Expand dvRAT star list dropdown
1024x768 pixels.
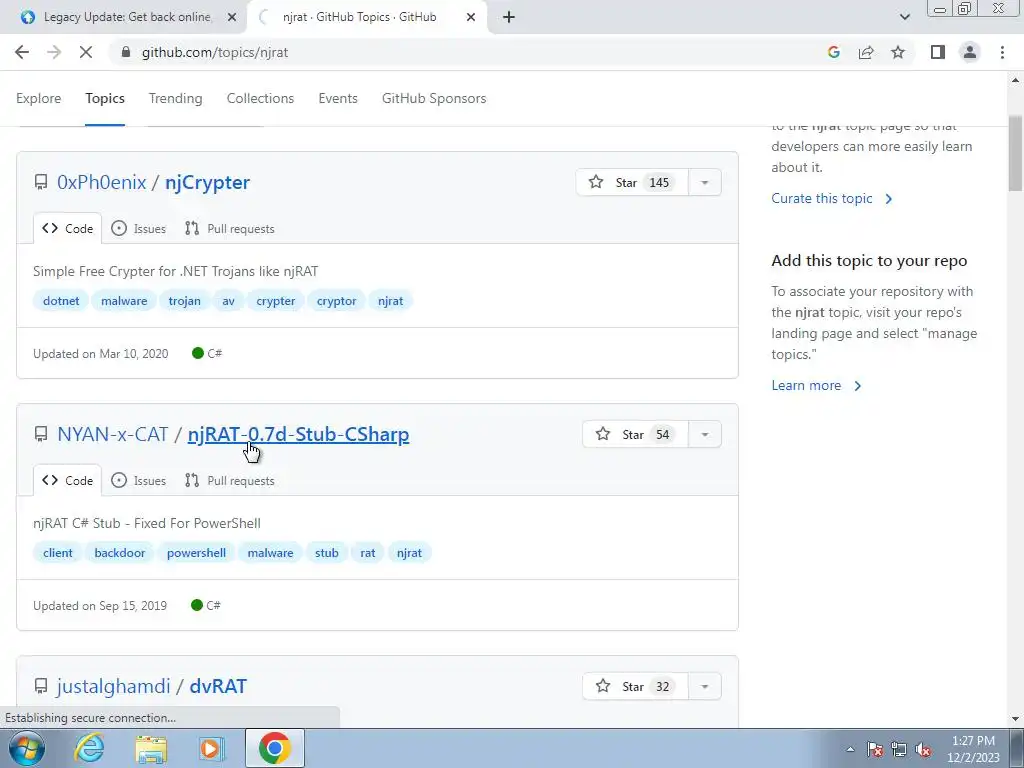coord(705,687)
